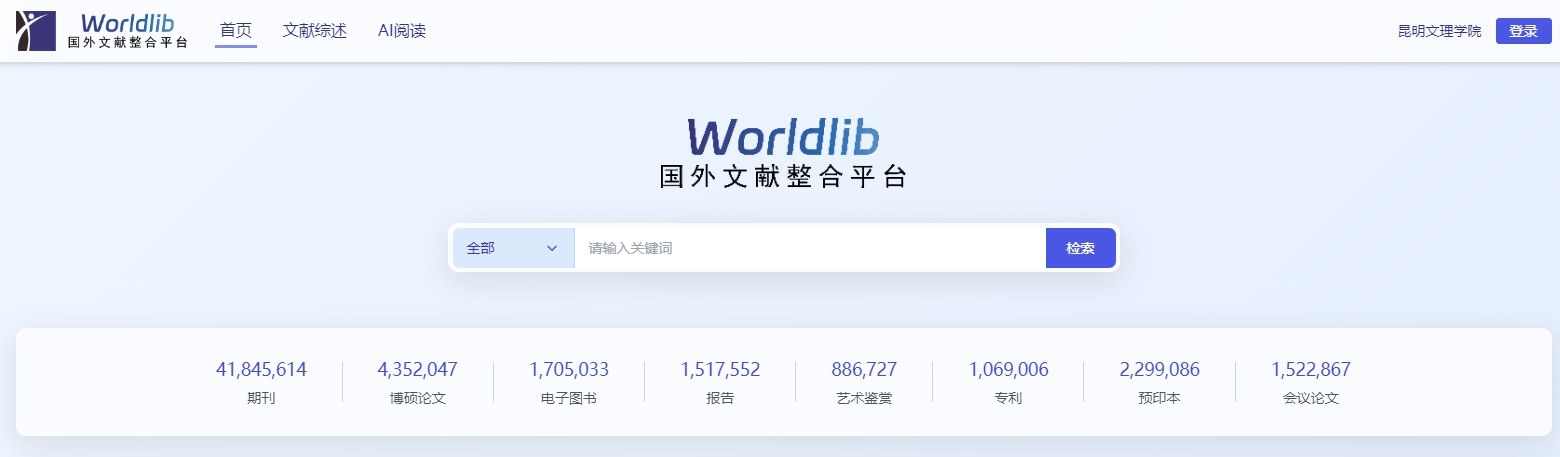Open the AI阅读 tab
1560x457 pixels.
tap(402, 31)
